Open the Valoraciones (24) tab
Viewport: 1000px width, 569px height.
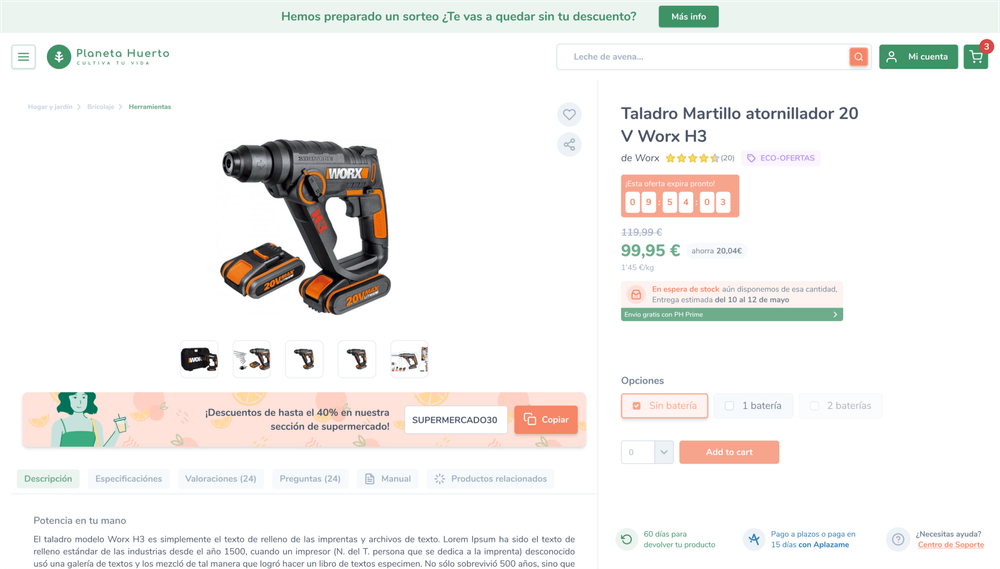(221, 479)
